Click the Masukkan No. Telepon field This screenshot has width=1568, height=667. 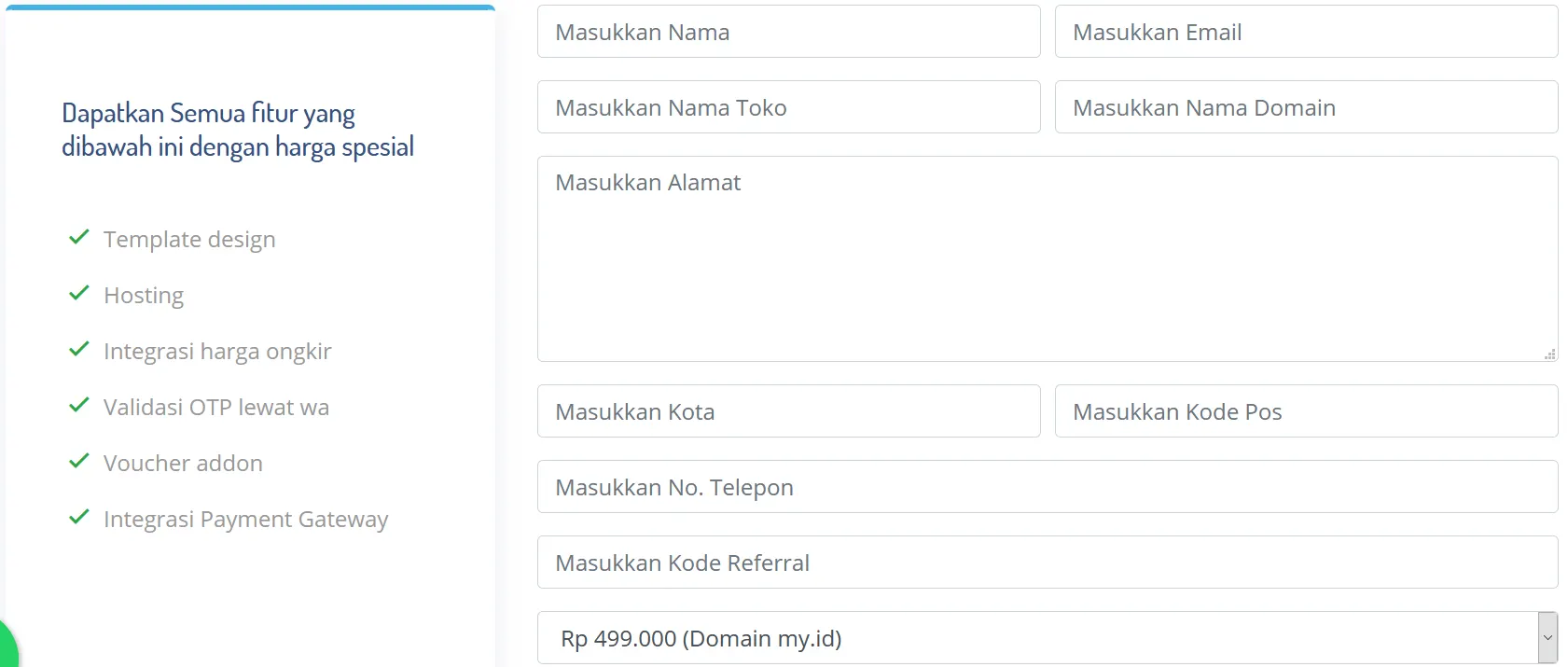1047,487
